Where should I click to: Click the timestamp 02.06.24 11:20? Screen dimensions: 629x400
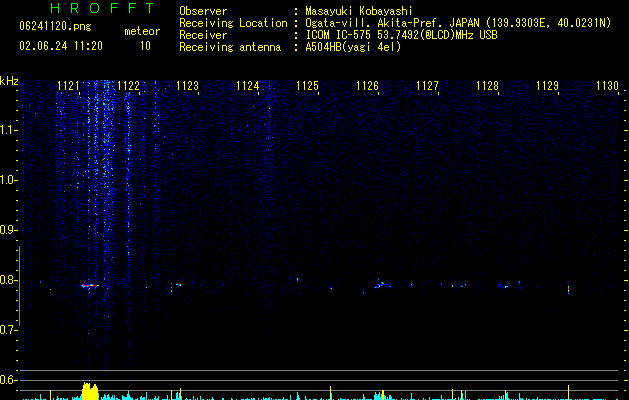61,46
